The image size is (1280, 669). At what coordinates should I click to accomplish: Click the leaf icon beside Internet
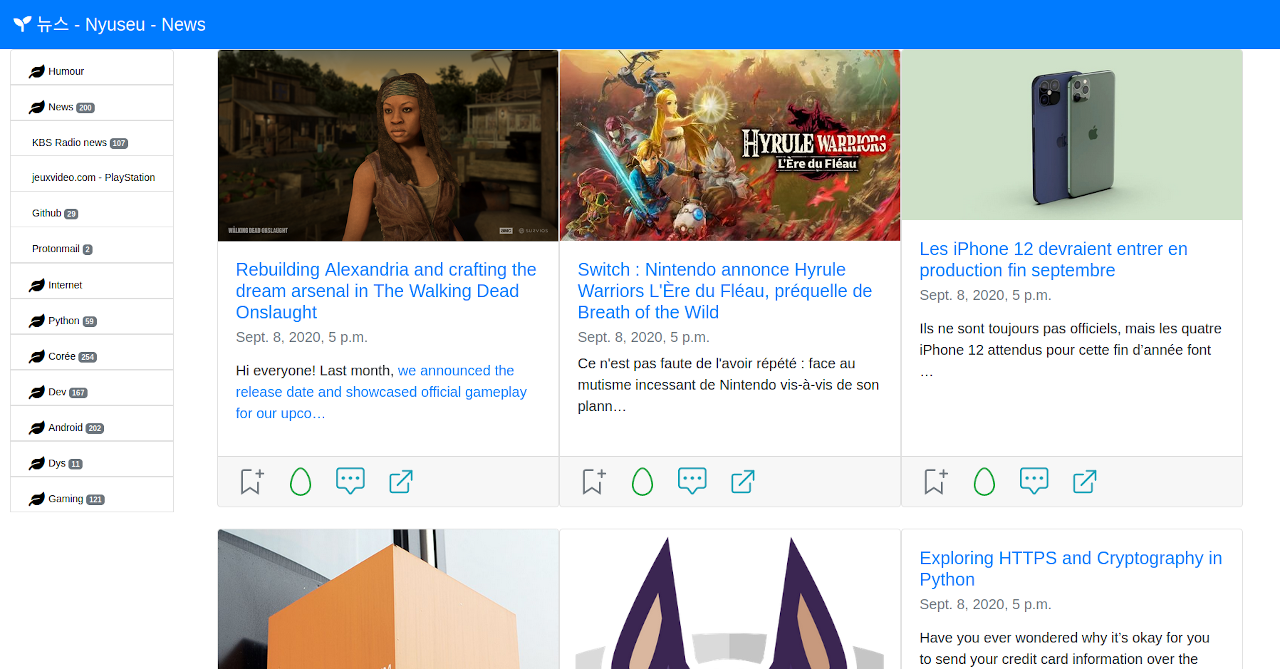click(37, 286)
